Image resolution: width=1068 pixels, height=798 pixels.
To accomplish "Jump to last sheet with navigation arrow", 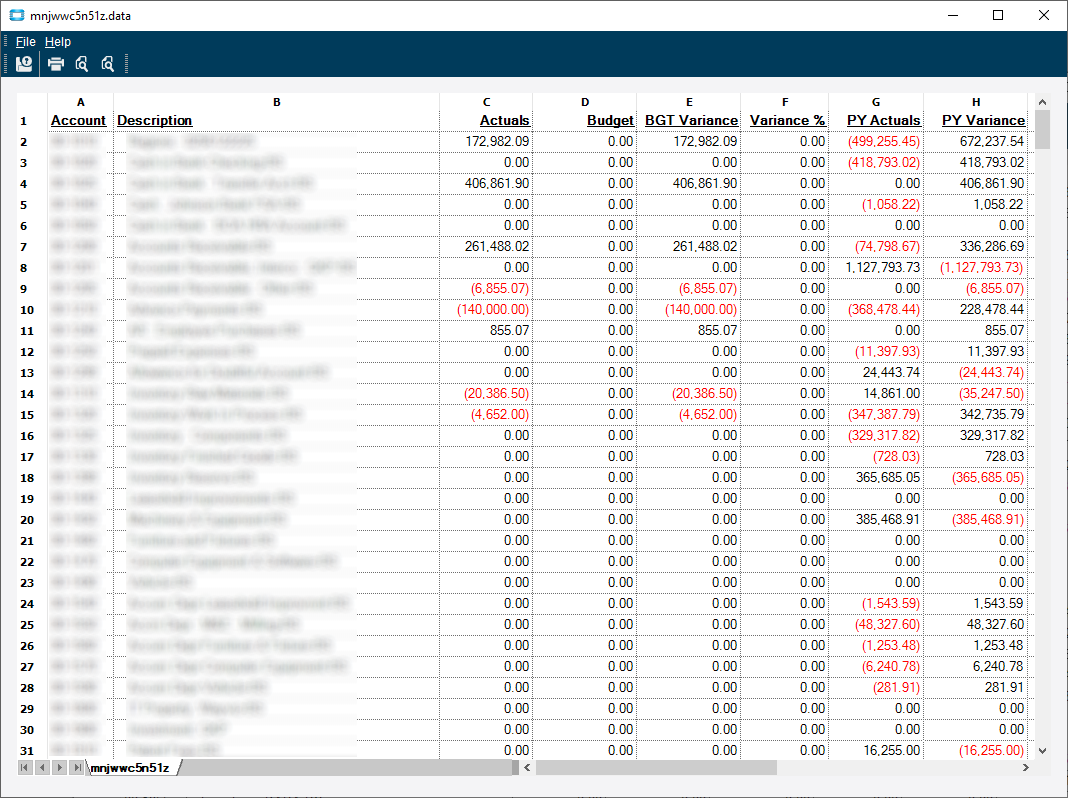I will [77, 767].
